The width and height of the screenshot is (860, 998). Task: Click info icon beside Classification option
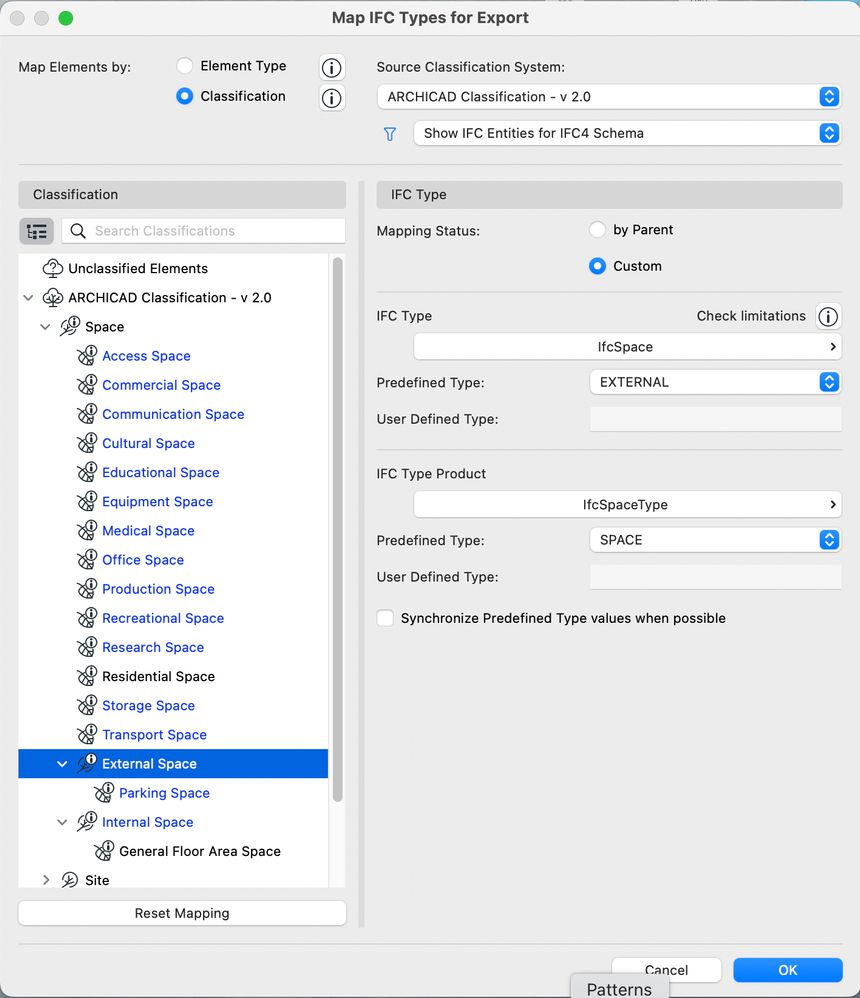332,98
